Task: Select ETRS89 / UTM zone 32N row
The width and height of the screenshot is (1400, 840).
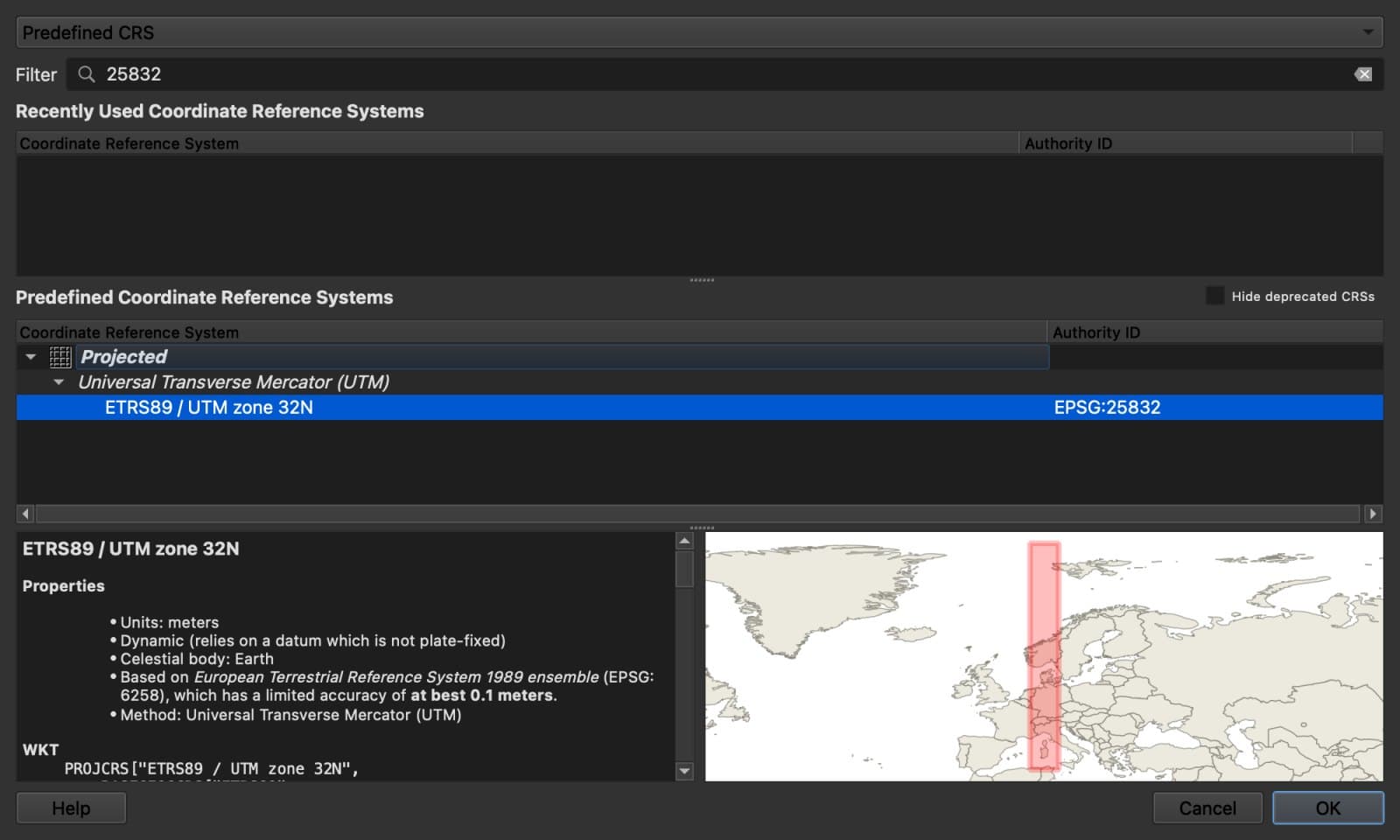Action: [x=699, y=408]
